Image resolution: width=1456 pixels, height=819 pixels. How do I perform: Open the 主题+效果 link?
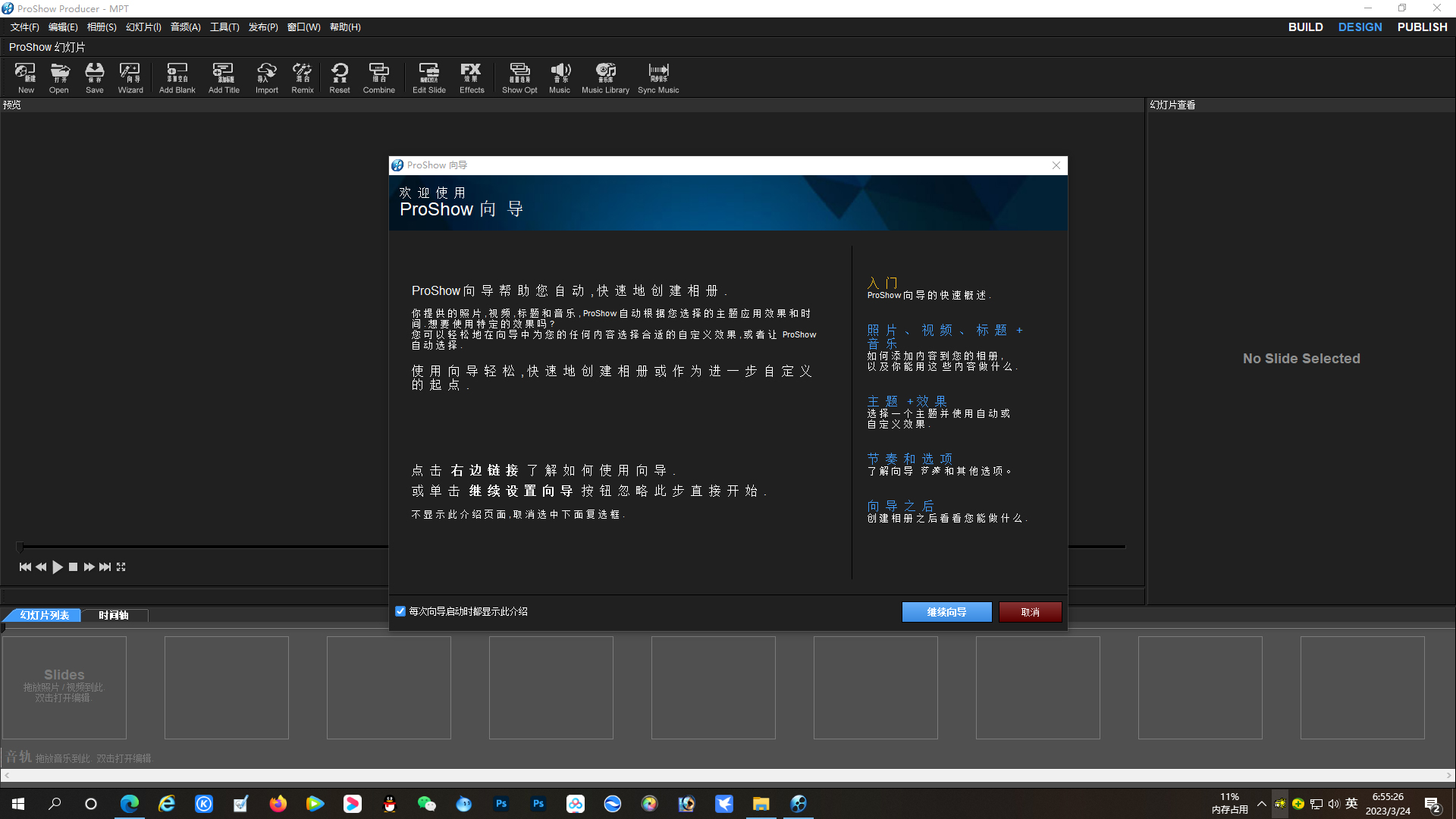tap(907, 401)
